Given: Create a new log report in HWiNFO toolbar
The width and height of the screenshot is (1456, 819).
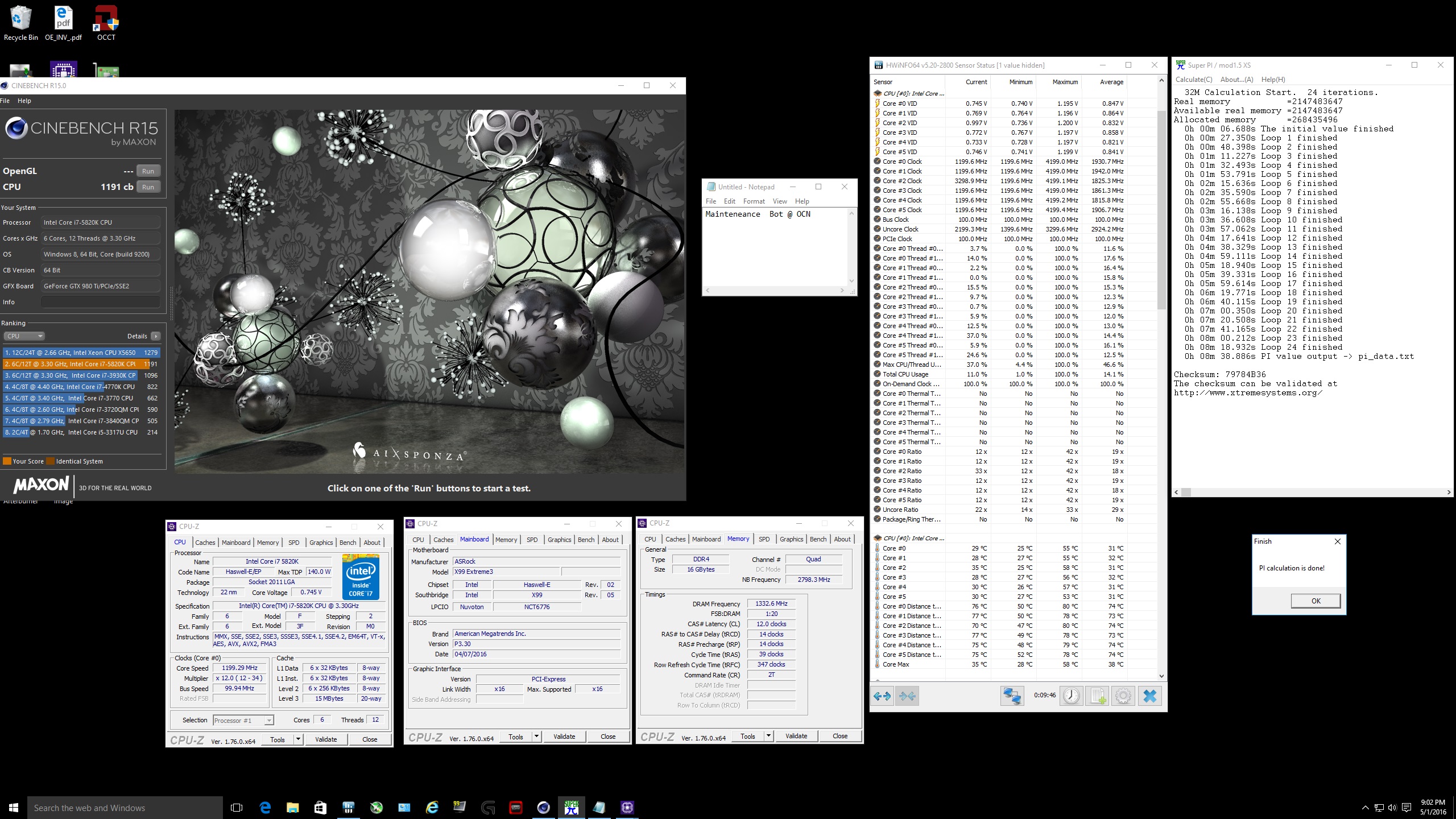Looking at the screenshot, I should point(1098,696).
